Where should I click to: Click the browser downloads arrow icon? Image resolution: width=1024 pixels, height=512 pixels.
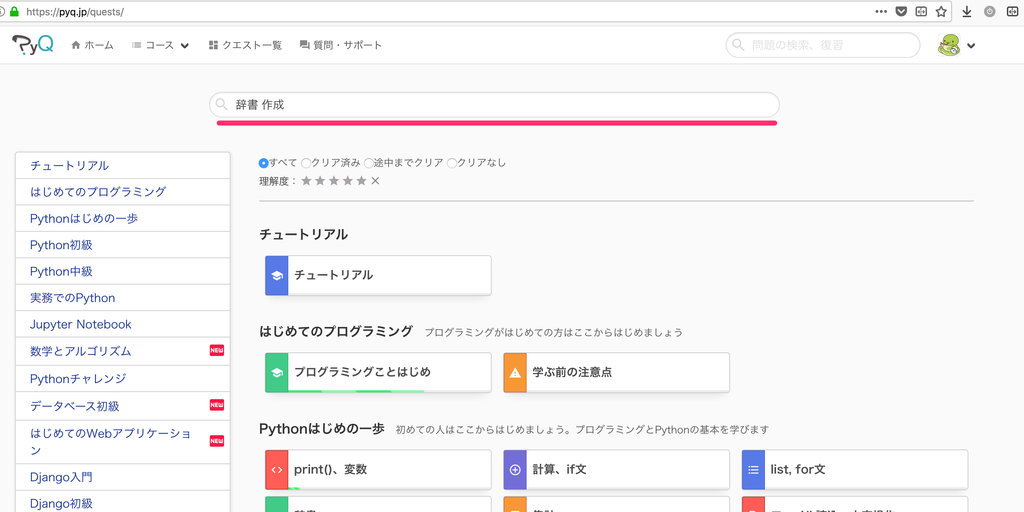click(x=968, y=11)
